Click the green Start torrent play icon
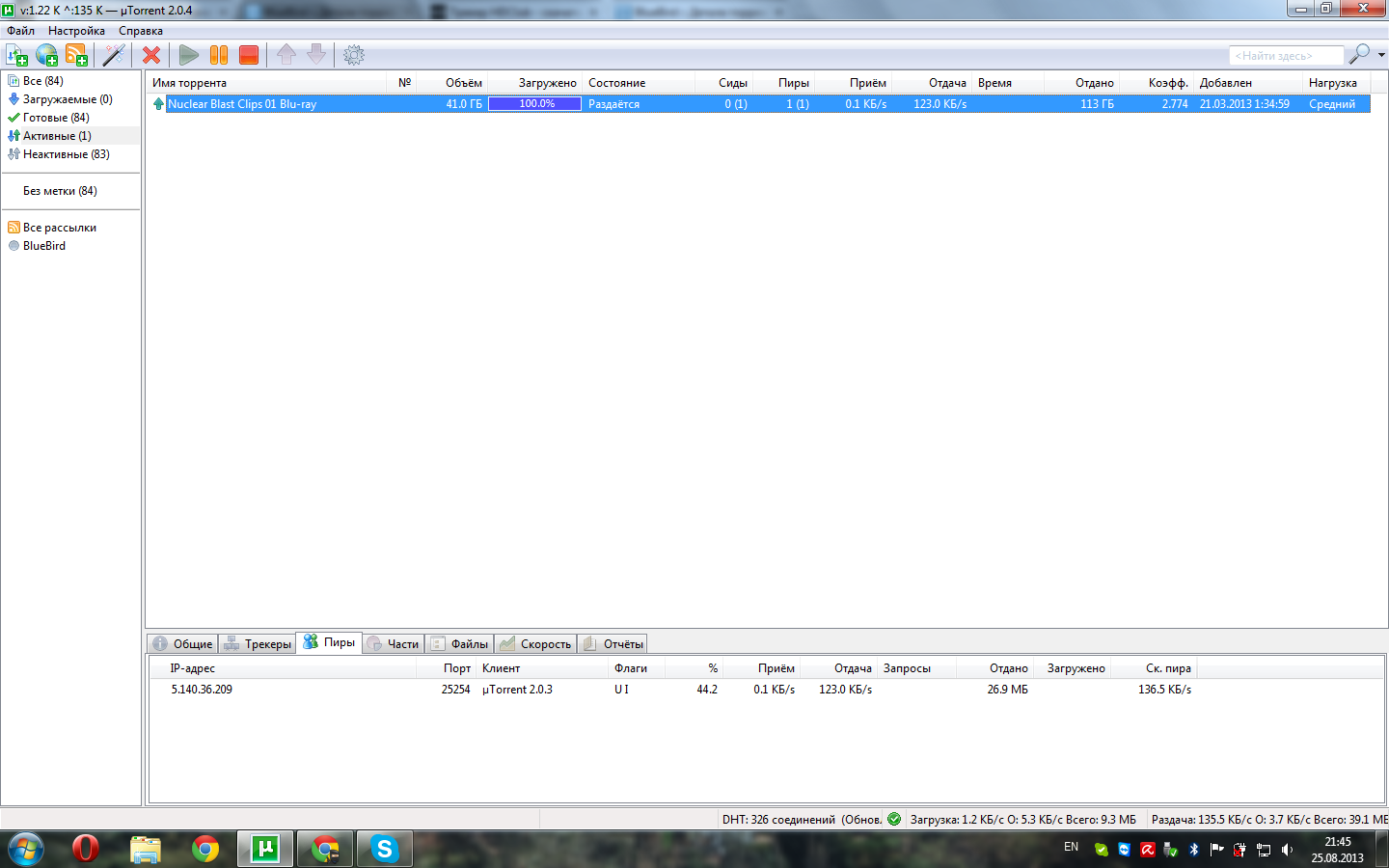The width and height of the screenshot is (1389, 868). click(189, 55)
